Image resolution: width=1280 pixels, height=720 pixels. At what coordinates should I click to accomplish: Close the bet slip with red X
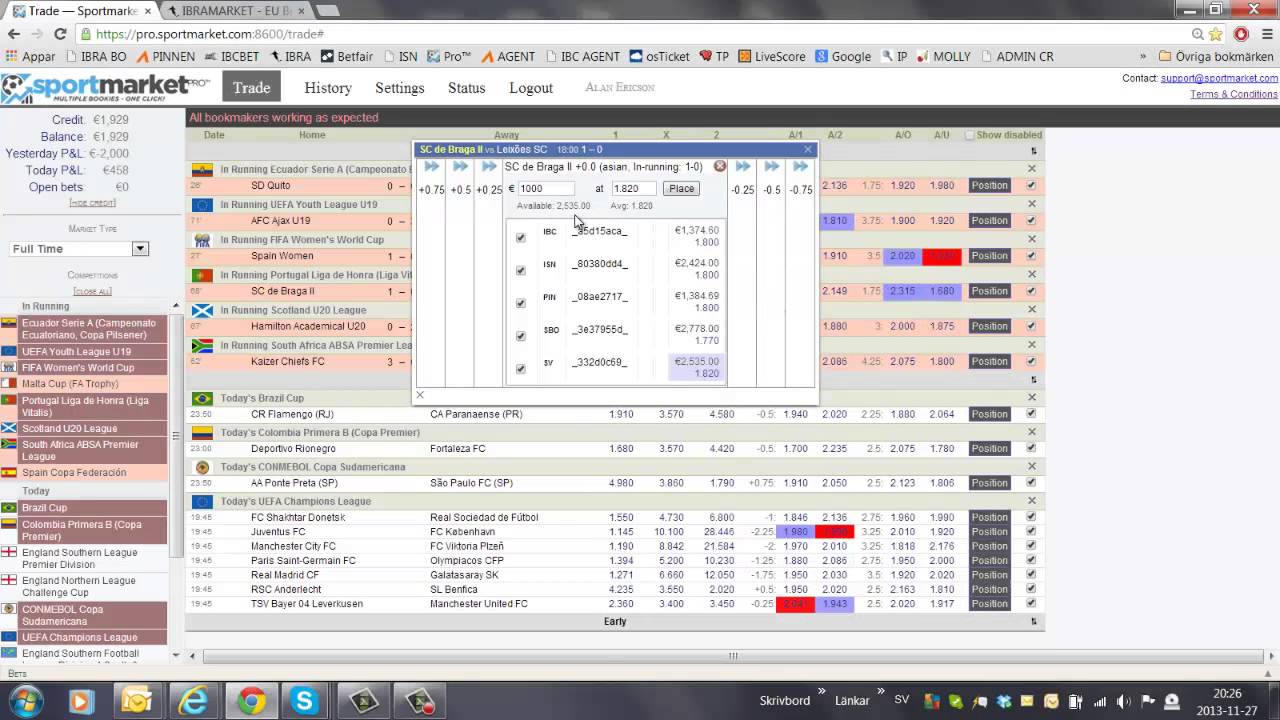click(x=720, y=167)
